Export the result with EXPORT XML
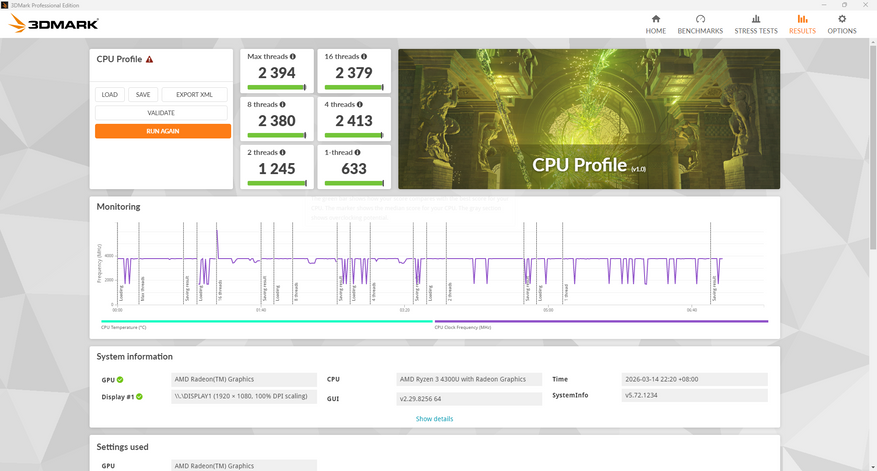The image size is (877, 471). (195, 95)
